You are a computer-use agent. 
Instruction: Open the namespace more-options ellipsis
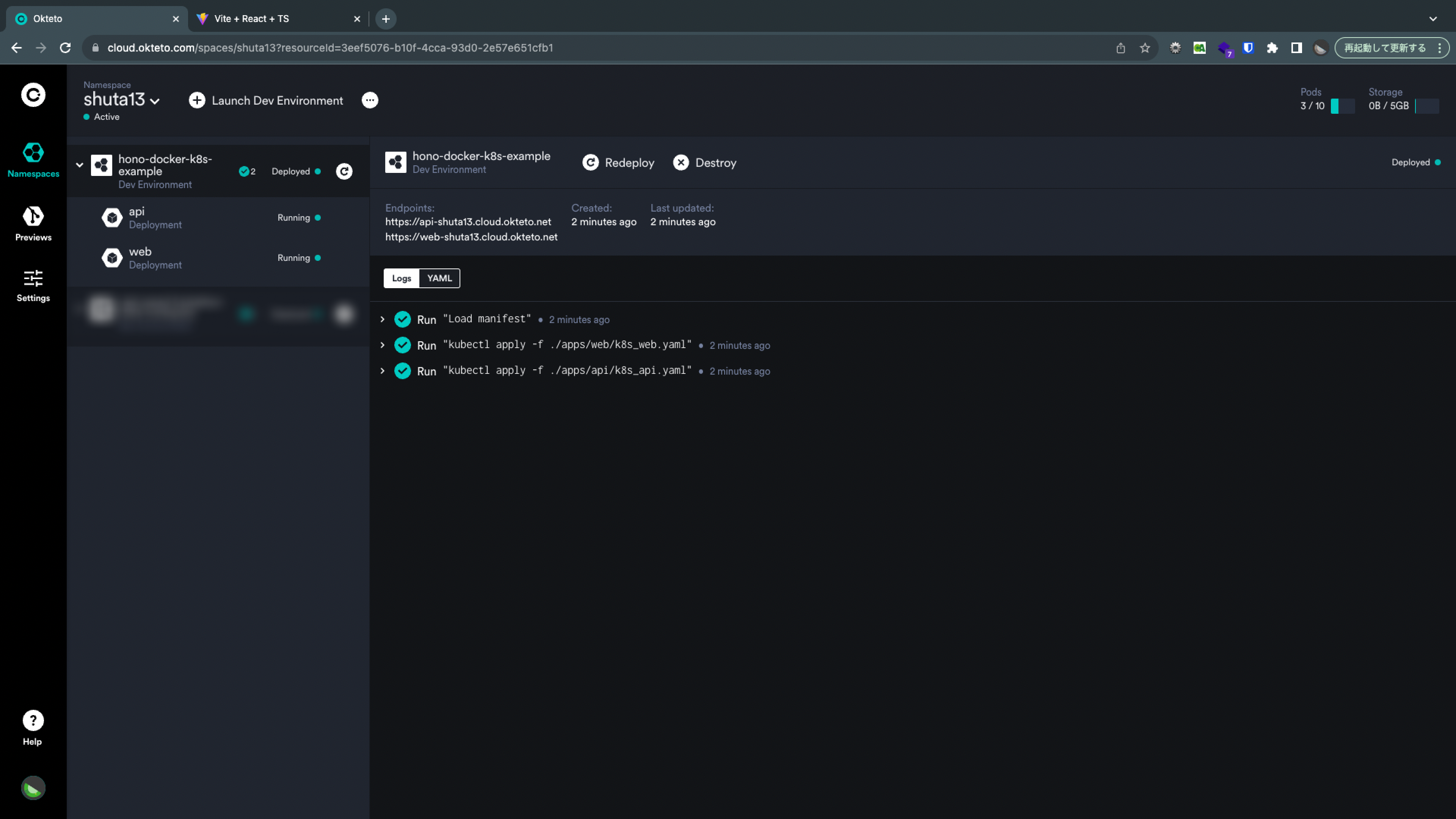point(370,100)
